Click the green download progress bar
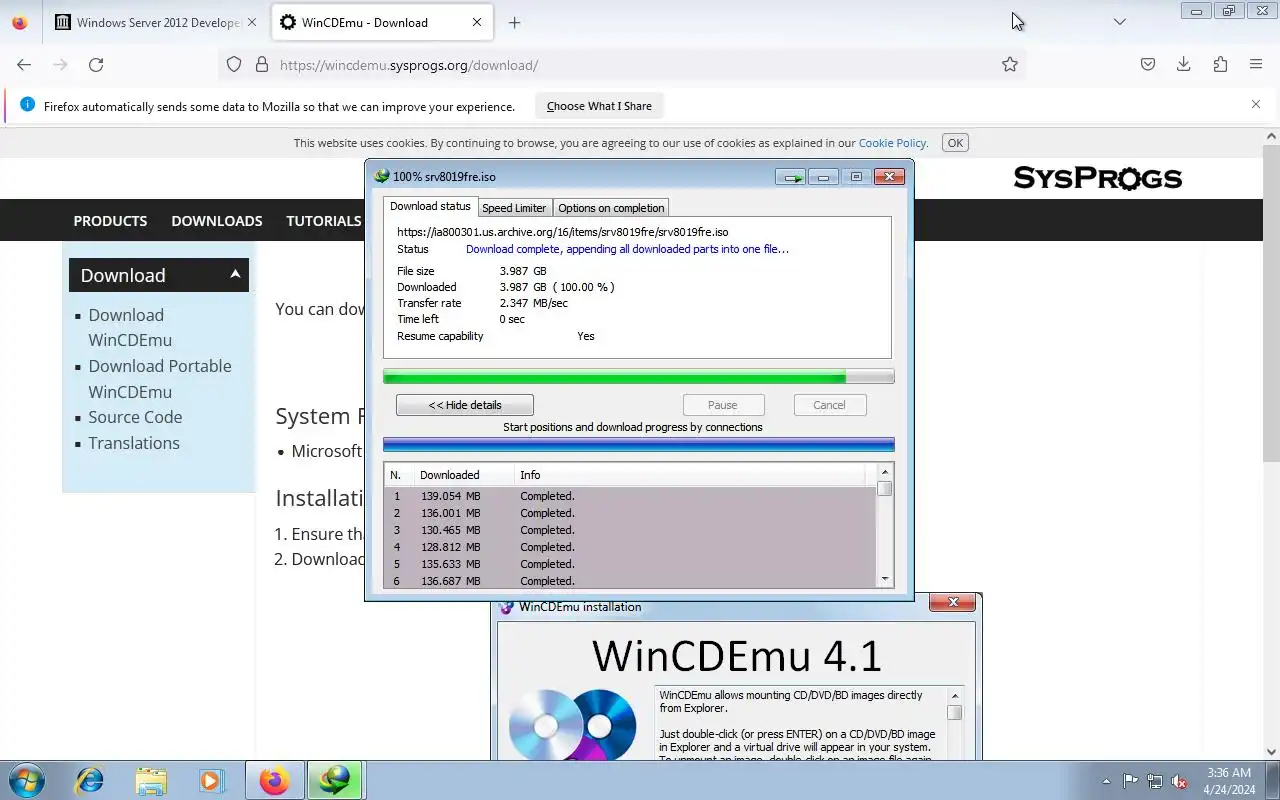 click(638, 377)
